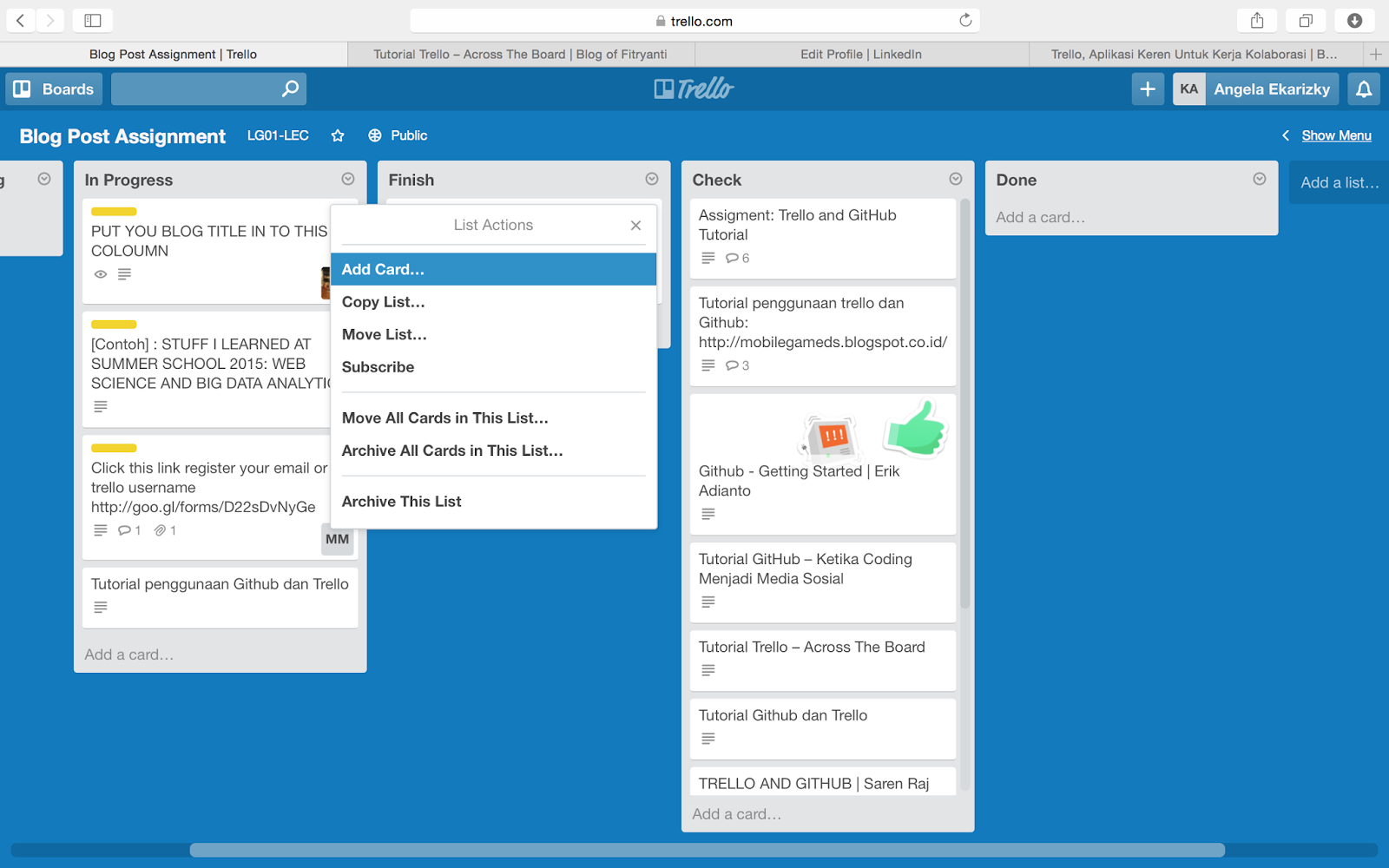Subscribe to this list
The height and width of the screenshot is (868, 1389).
coord(493,367)
